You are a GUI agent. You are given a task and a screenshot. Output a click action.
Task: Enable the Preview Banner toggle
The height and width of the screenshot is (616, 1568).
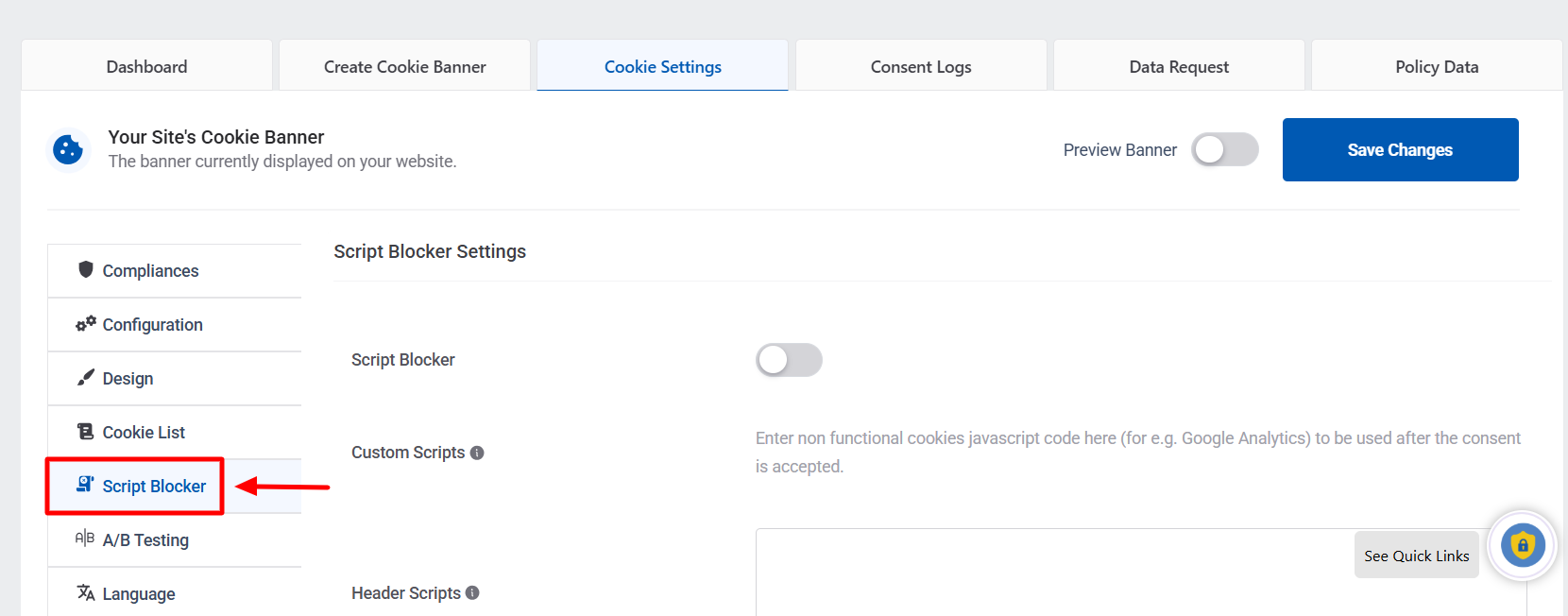[x=1225, y=149]
